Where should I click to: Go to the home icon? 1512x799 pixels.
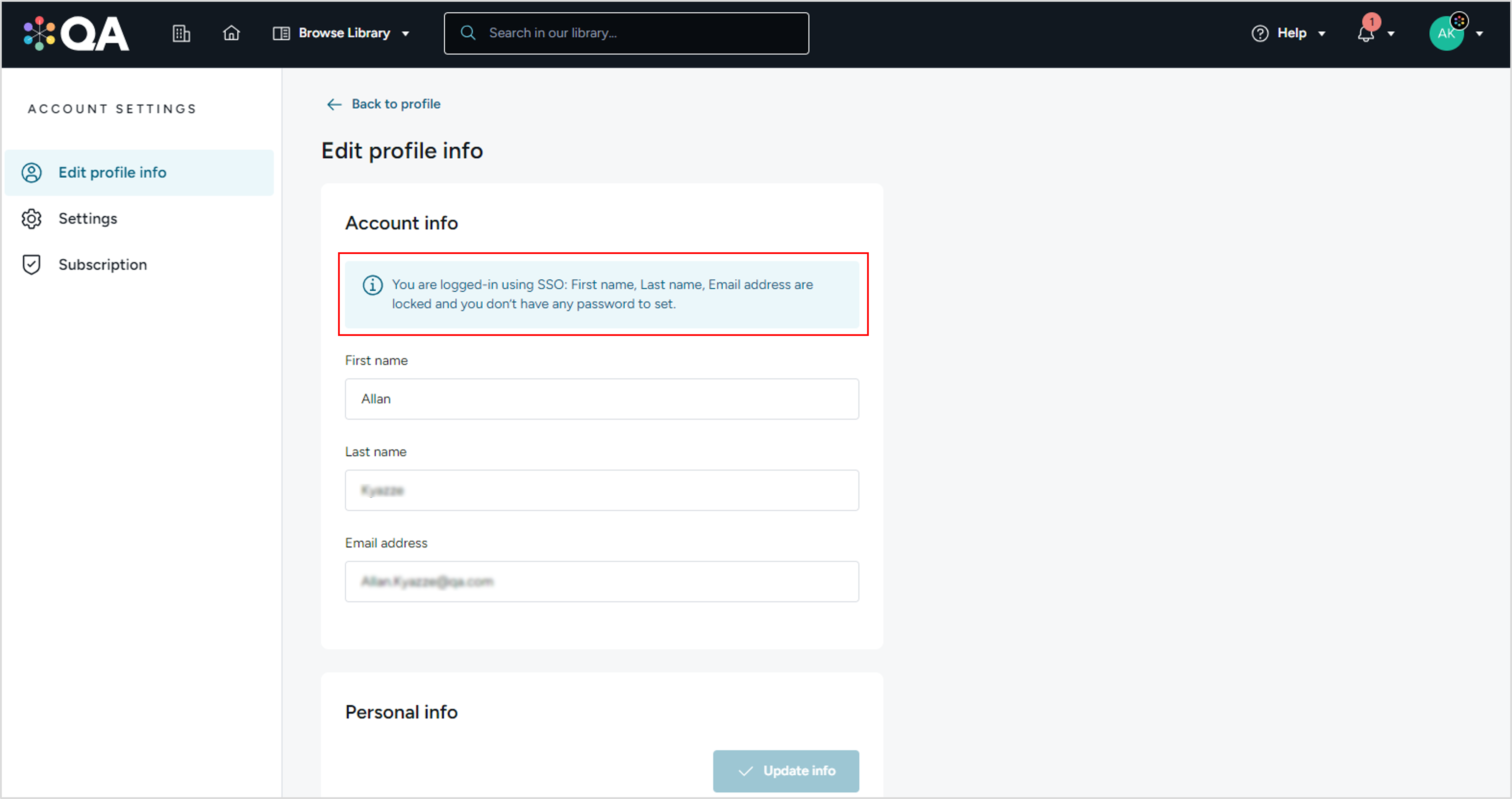231,33
